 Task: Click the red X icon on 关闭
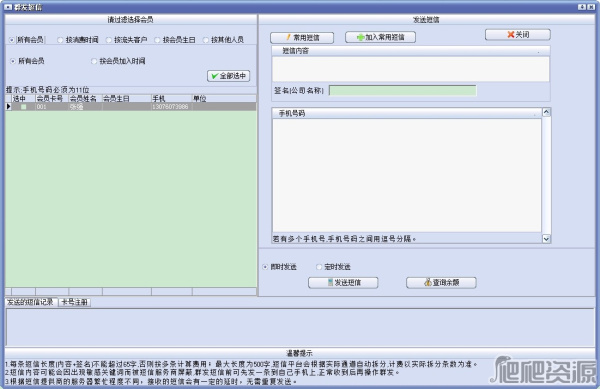[x=510, y=35]
